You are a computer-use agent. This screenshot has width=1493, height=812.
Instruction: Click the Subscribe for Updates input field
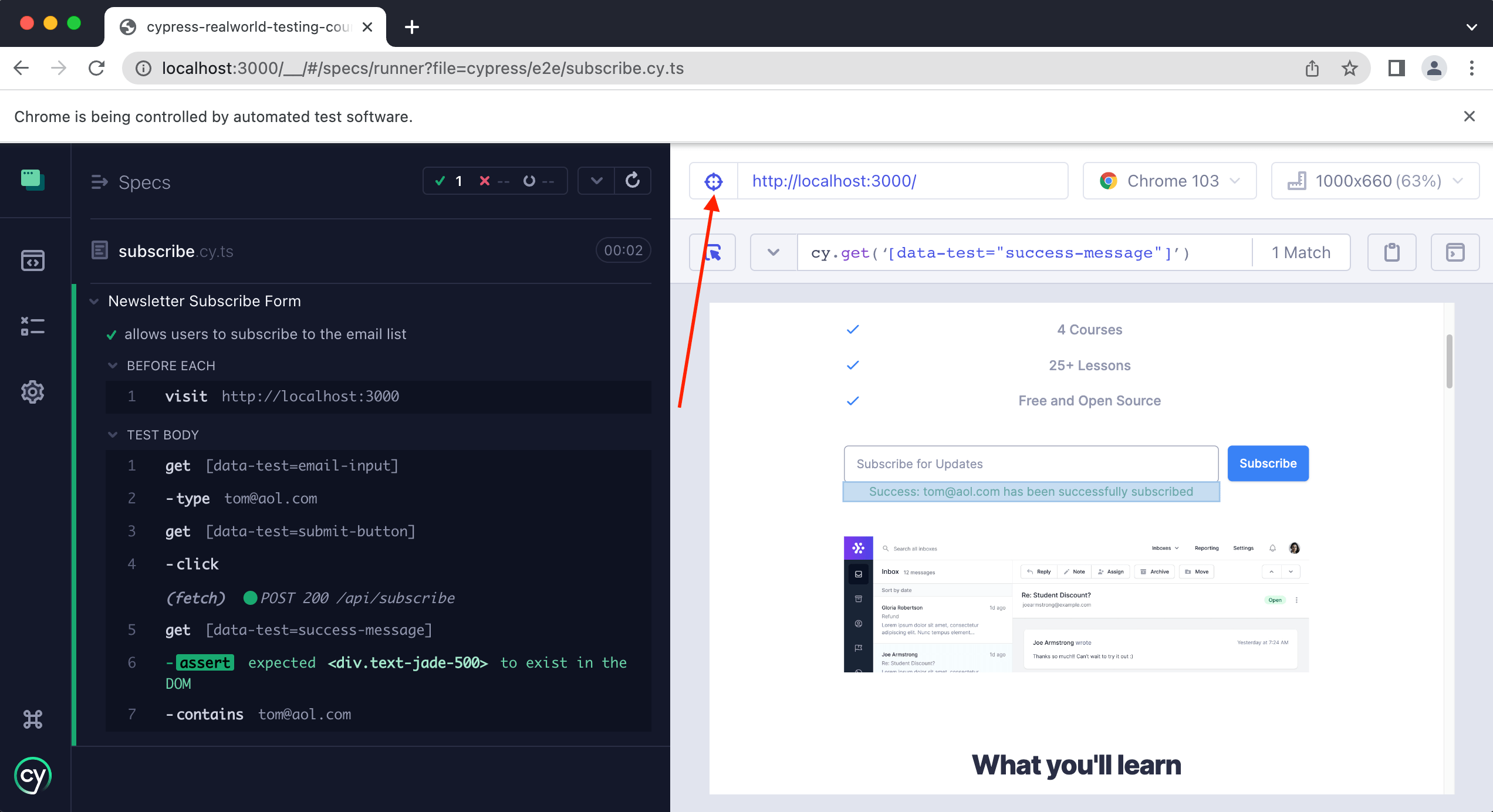[1030, 463]
